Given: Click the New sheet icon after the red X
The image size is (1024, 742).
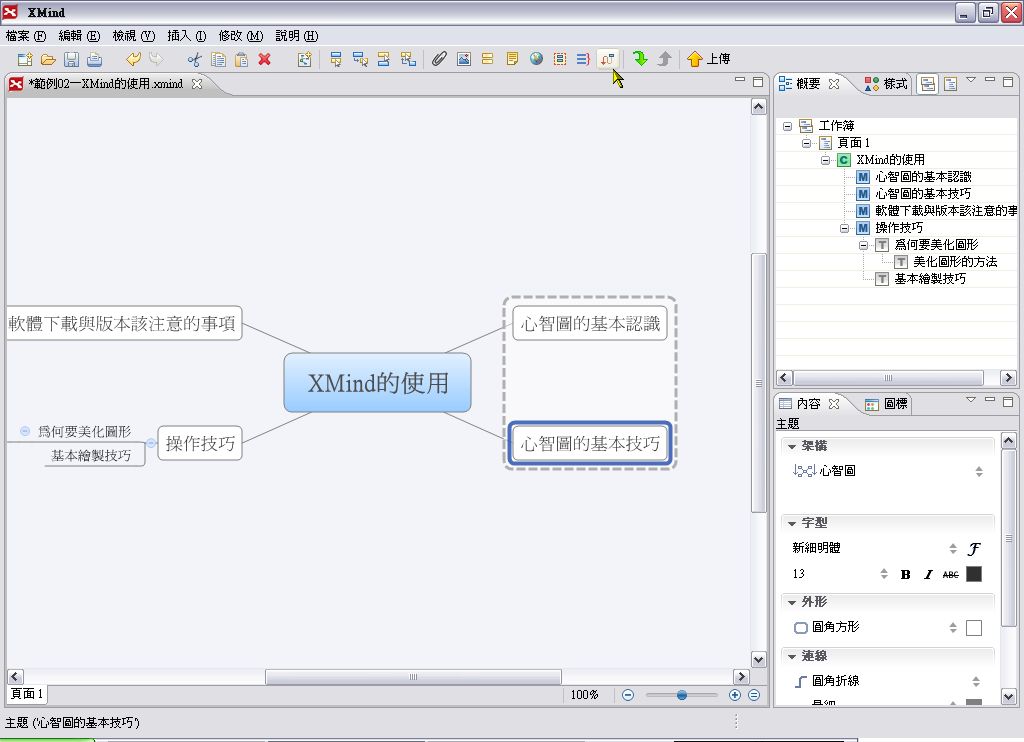Looking at the screenshot, I should click(304, 59).
